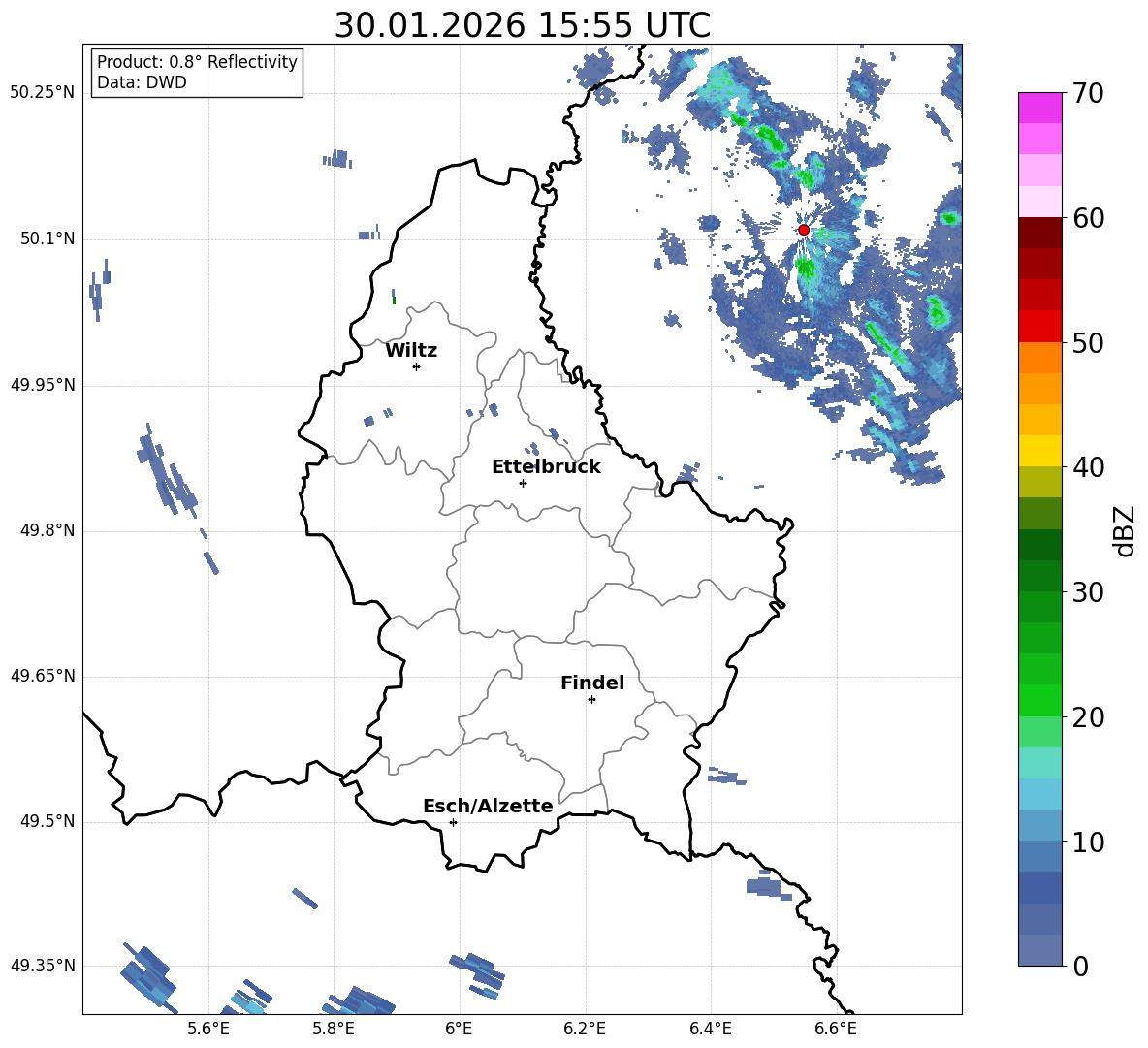
Task: Click the dark maroon colorbar segment below 60
Action: [x=1039, y=233]
